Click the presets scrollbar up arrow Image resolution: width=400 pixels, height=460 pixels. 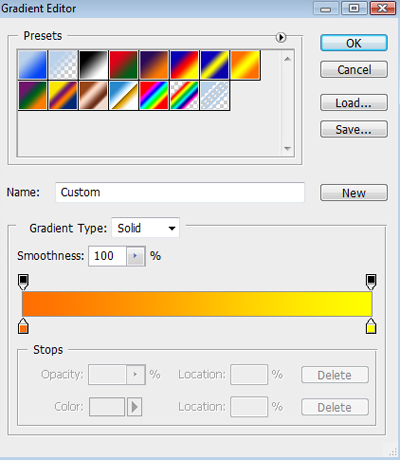pos(287,59)
